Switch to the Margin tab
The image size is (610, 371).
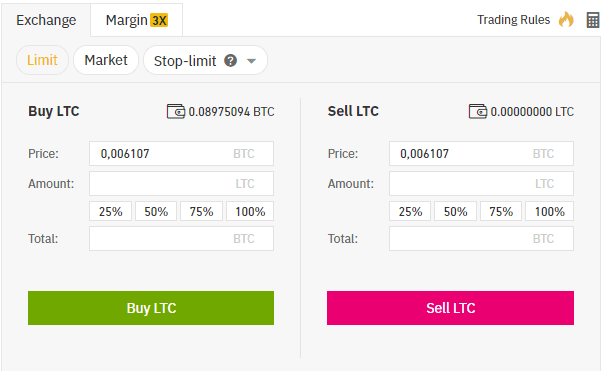137,20
